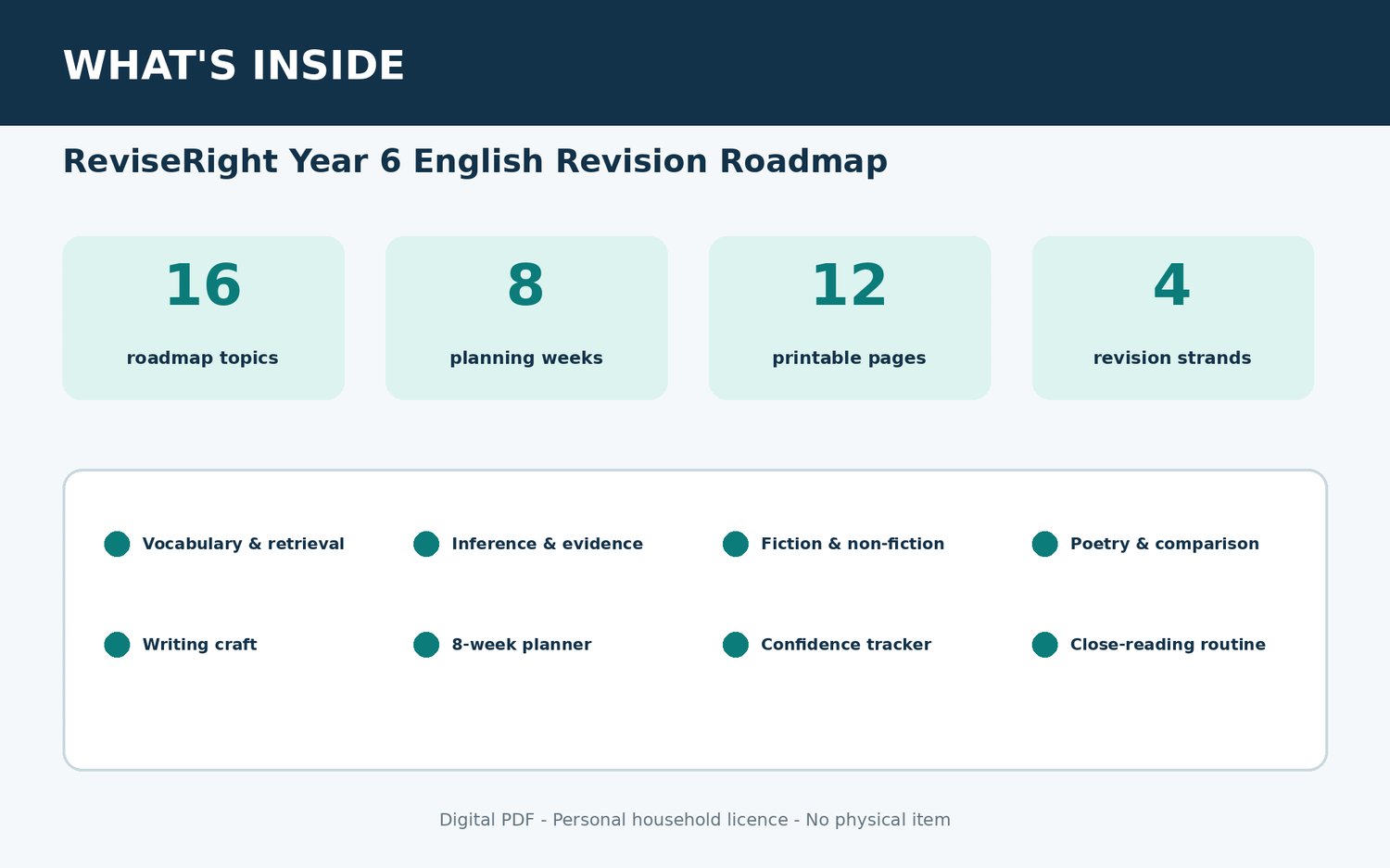Click the "WHAT'S INSIDE" header title
1390x868 pixels.
coord(234,66)
